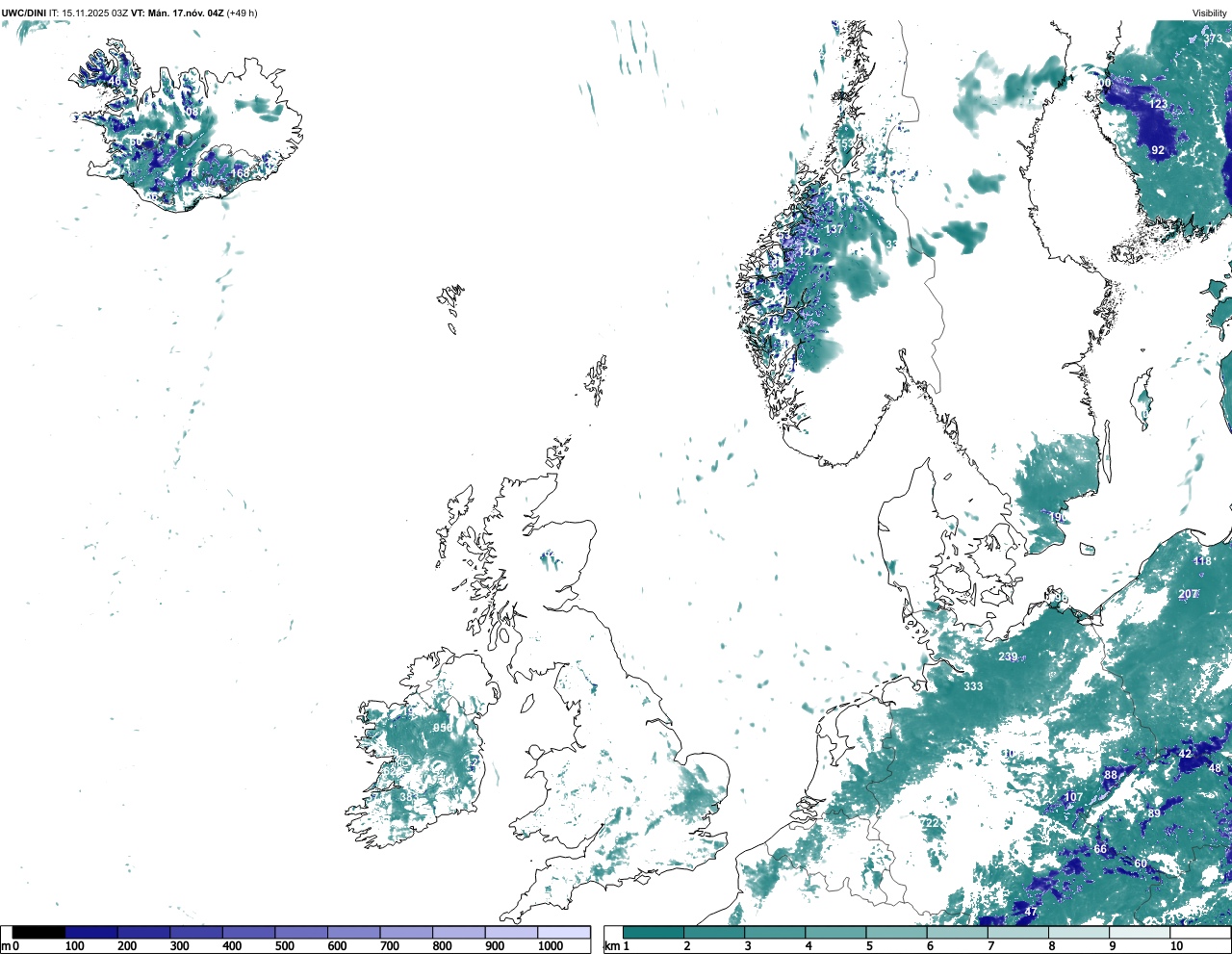The image size is (1232, 954).
Task: Click the '47' visibility value near bottom edge
Action: pos(1031,912)
